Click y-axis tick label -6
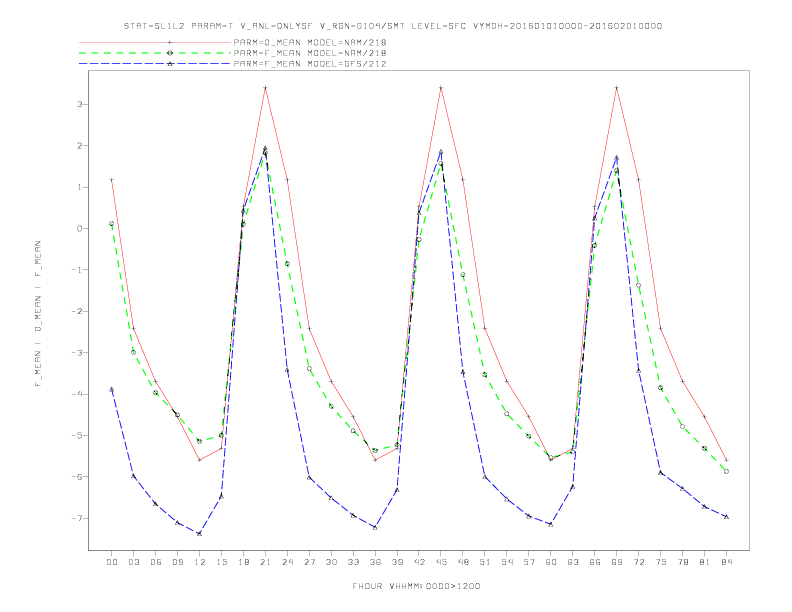Viewport: 792px width, 612px height. [x=77, y=477]
